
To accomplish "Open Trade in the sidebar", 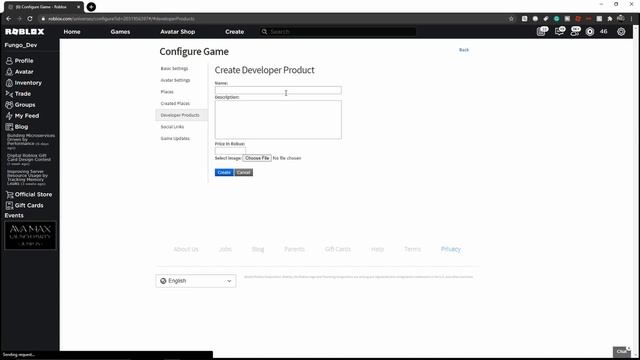I will click(18, 93).
